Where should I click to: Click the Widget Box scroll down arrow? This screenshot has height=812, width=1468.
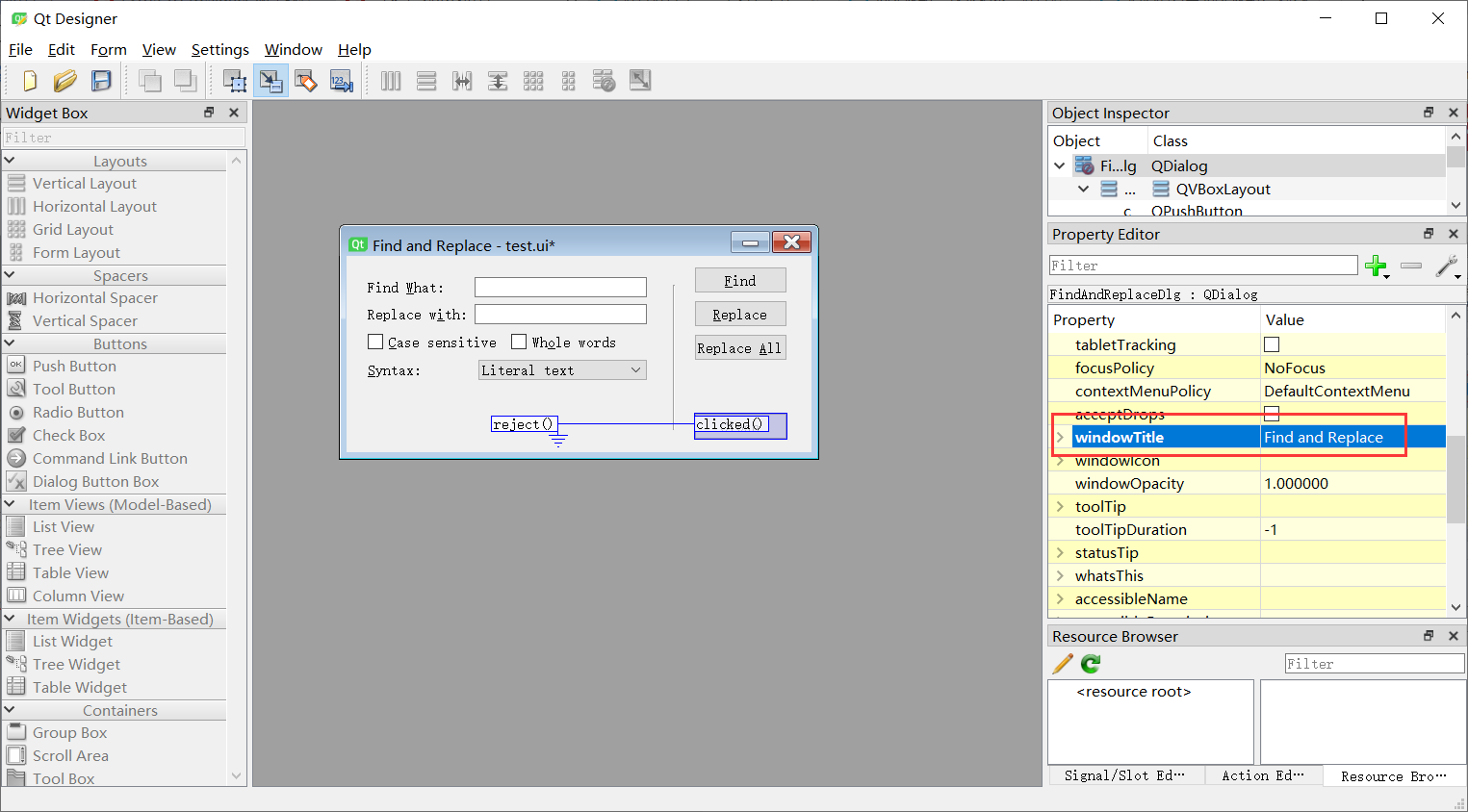(x=237, y=775)
